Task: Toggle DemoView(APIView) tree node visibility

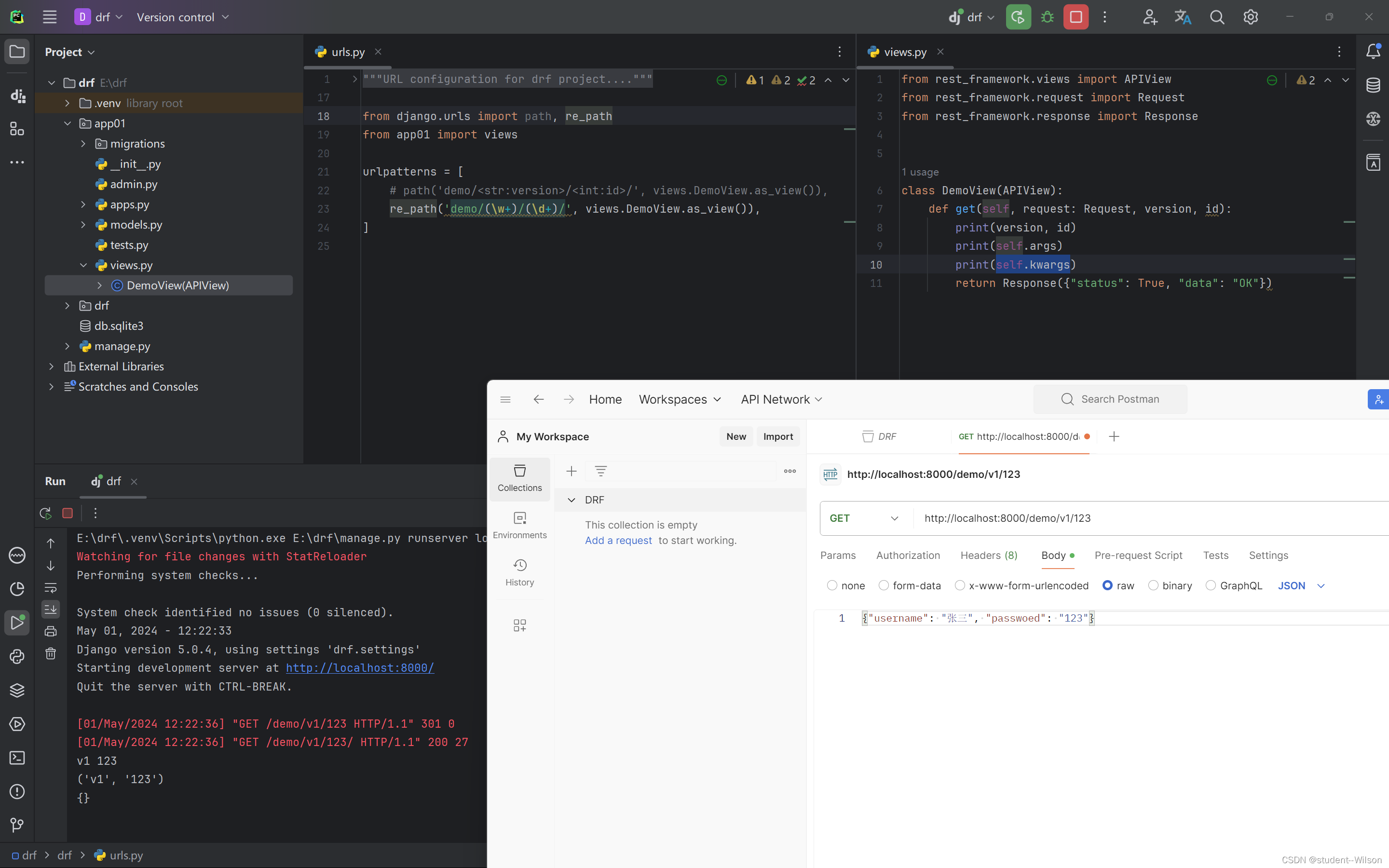Action: coord(100,285)
